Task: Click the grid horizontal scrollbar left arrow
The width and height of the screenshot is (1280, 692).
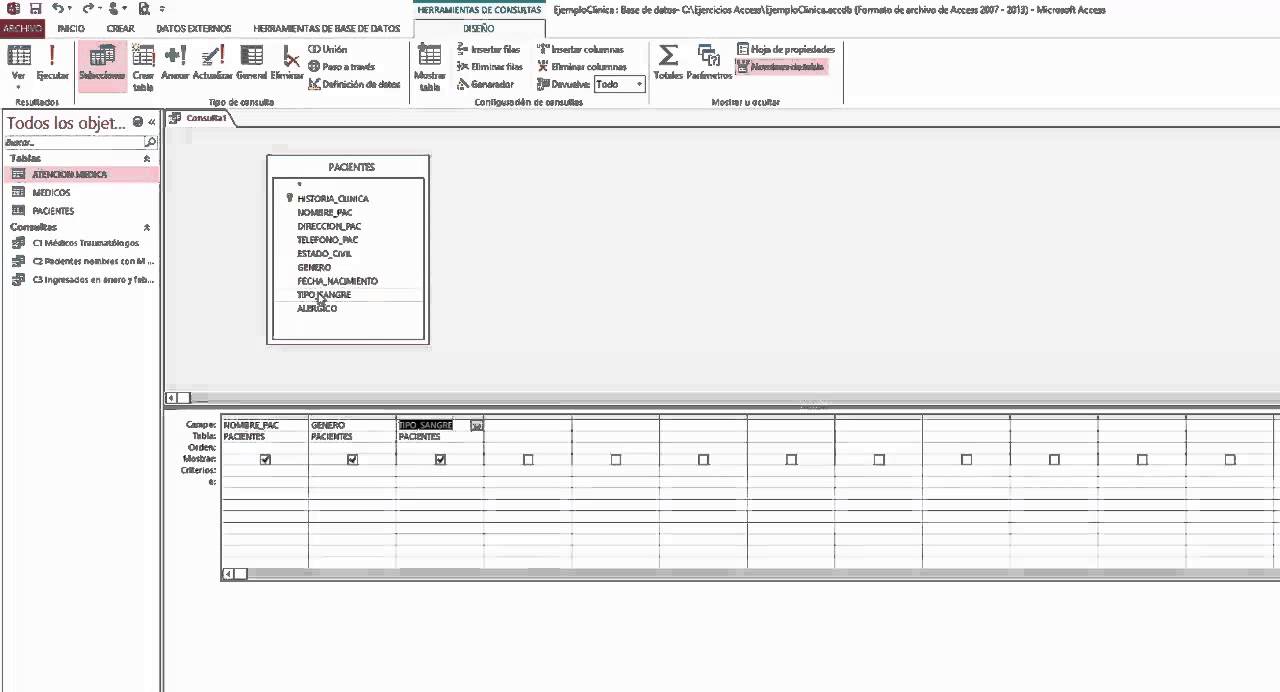Action: 228,574
